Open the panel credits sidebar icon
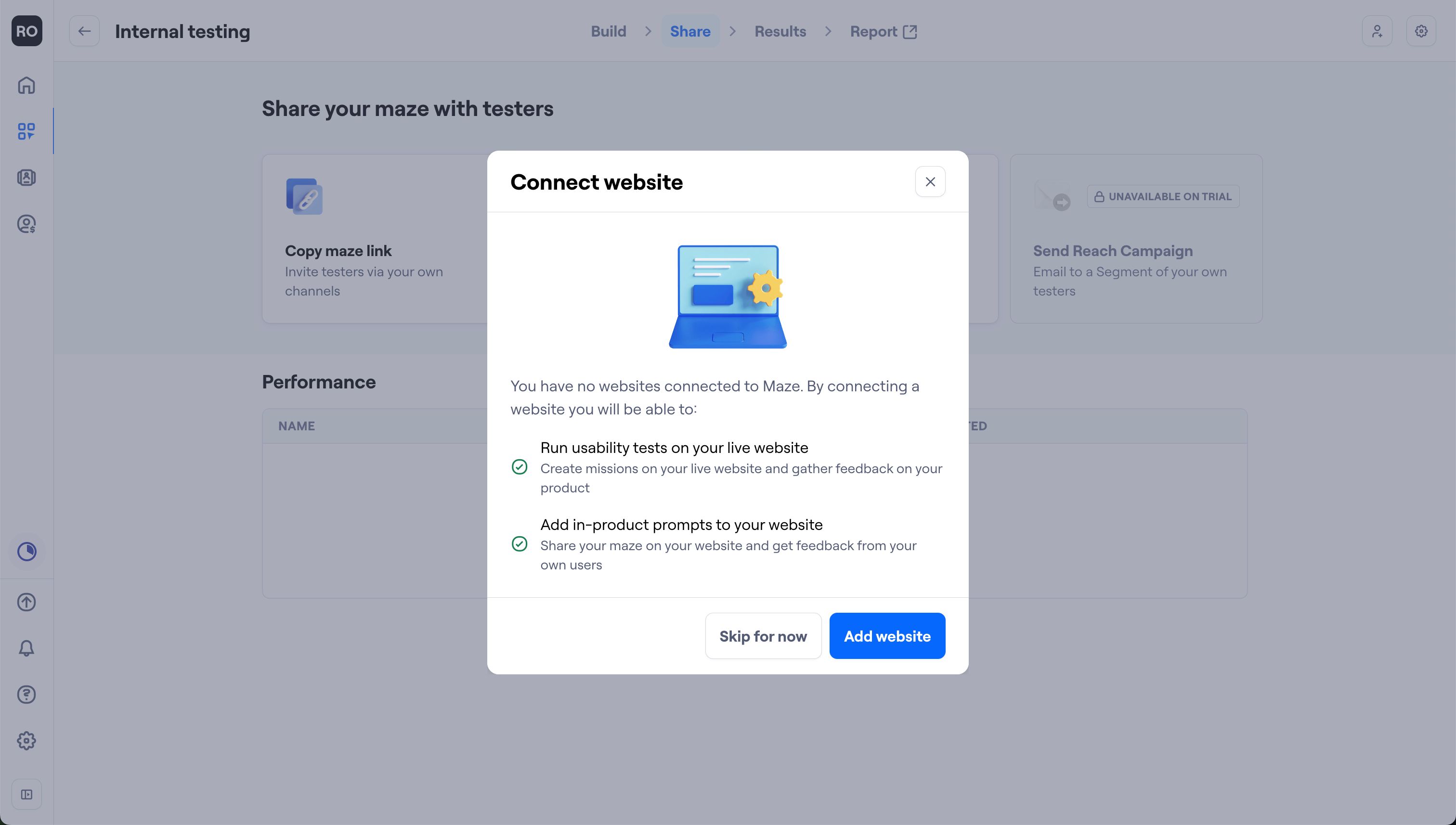This screenshot has height=825, width=1456. pos(26,224)
